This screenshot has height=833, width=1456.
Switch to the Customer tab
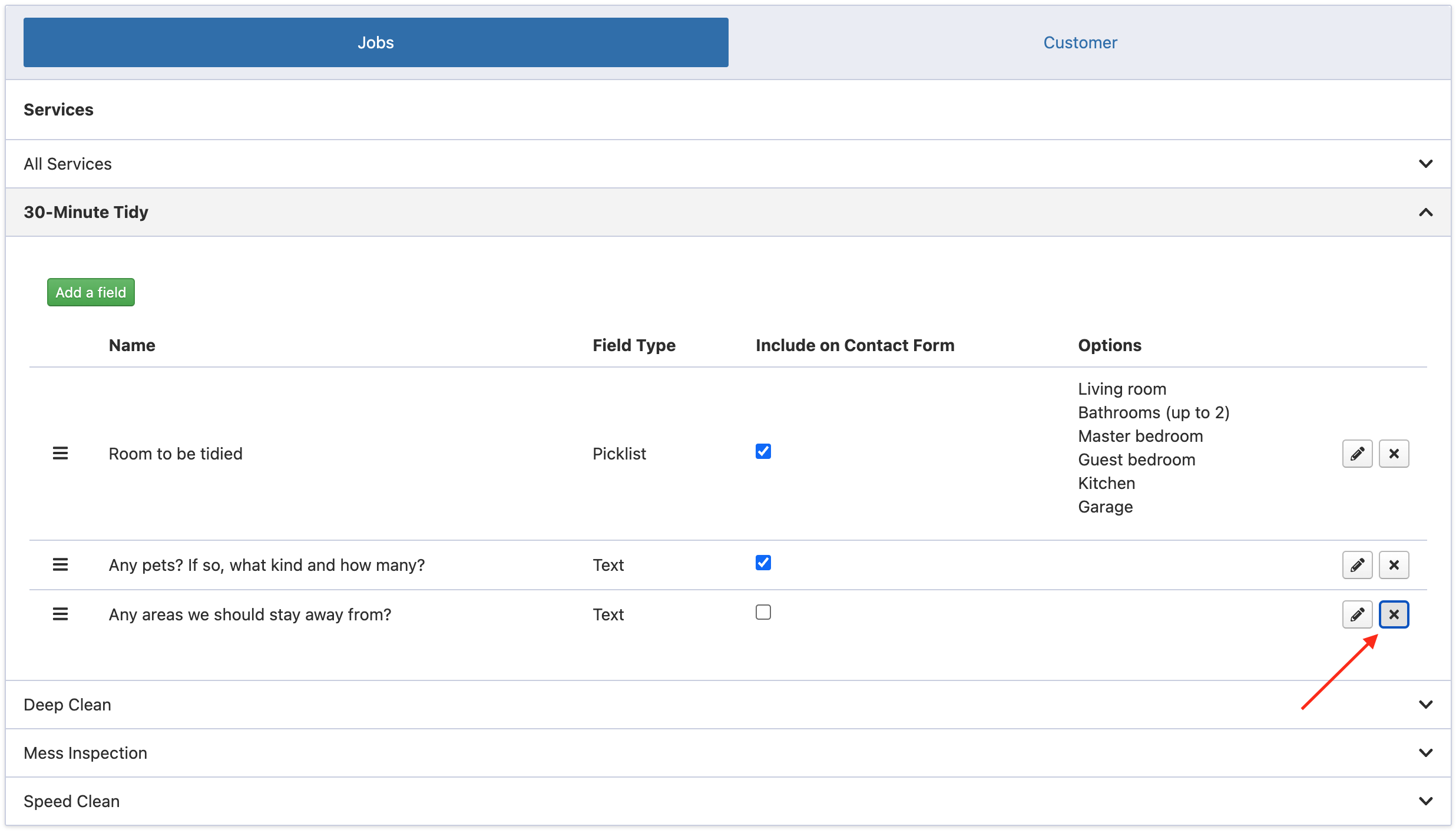click(x=1080, y=42)
